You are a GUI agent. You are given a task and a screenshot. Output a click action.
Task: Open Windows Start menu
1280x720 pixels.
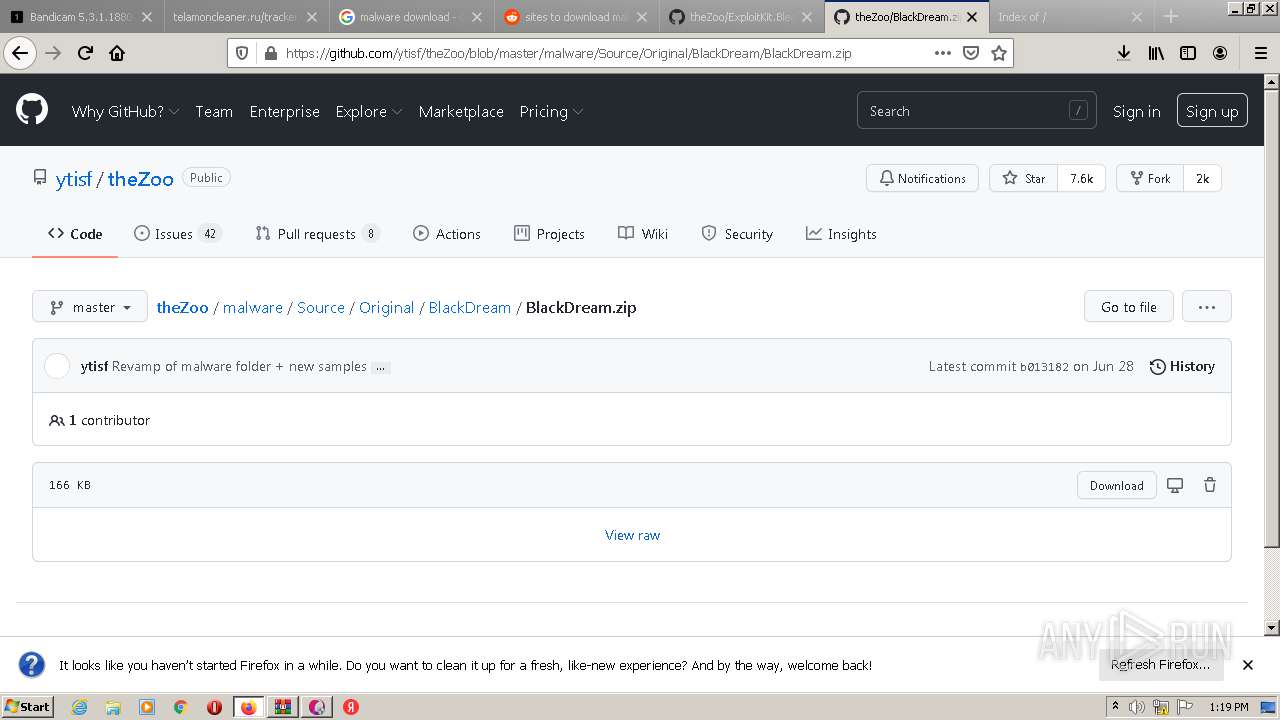[x=28, y=707]
